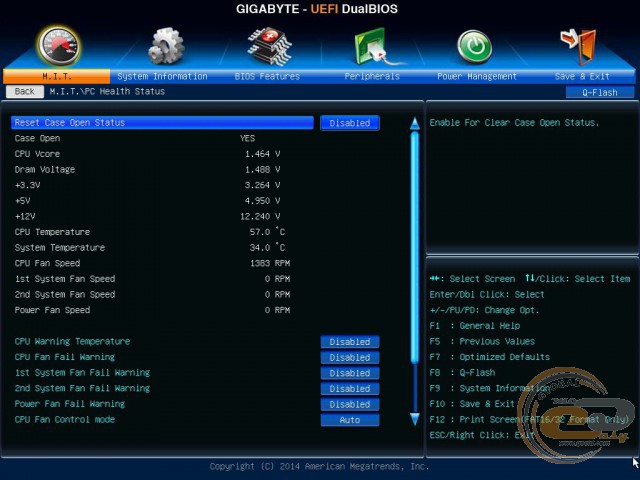Click the Power Management green power icon
The width and height of the screenshot is (640, 480).
coord(475,47)
